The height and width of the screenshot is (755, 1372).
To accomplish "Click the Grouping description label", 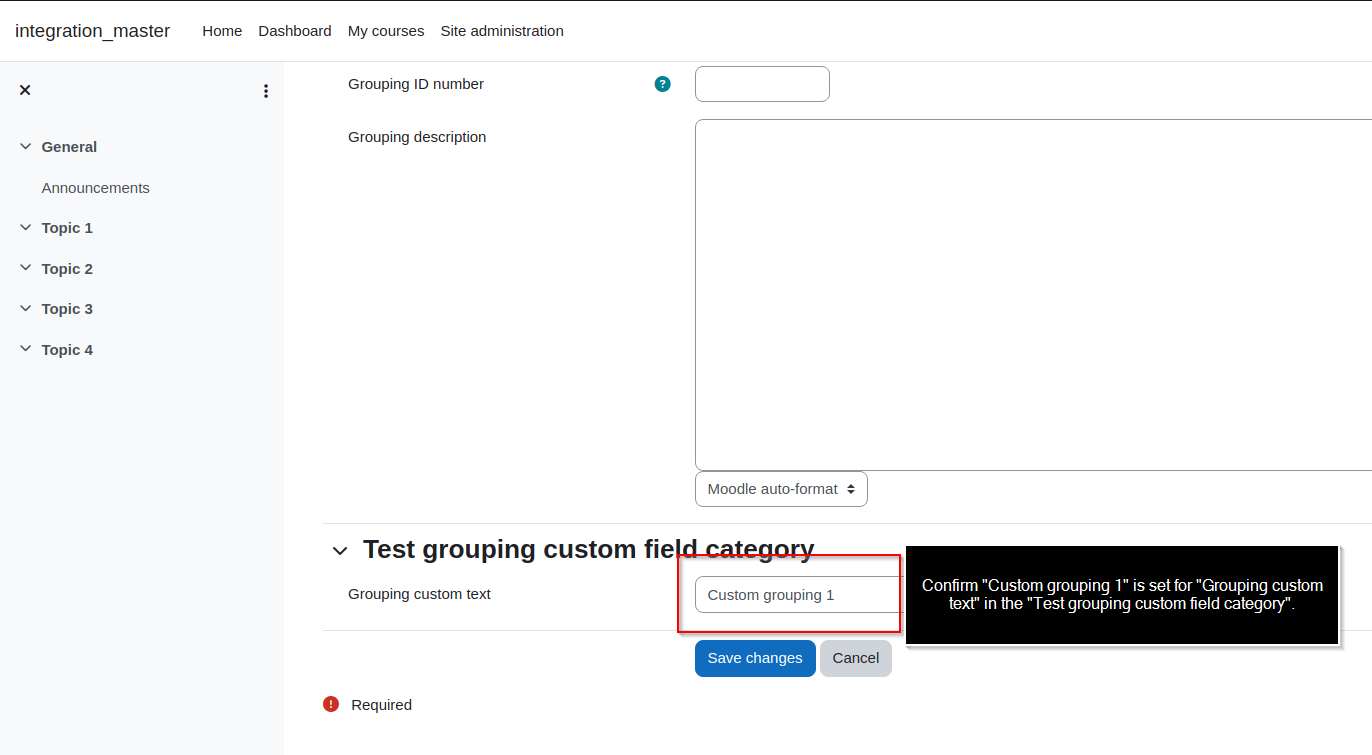I will click(x=417, y=137).
